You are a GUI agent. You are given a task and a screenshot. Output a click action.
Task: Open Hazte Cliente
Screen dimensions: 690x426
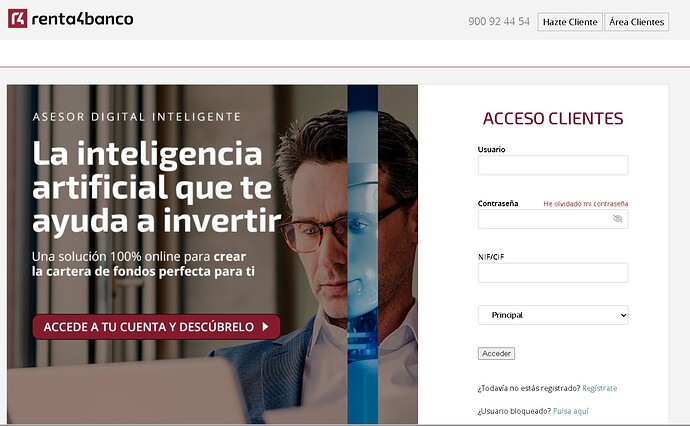pos(570,22)
